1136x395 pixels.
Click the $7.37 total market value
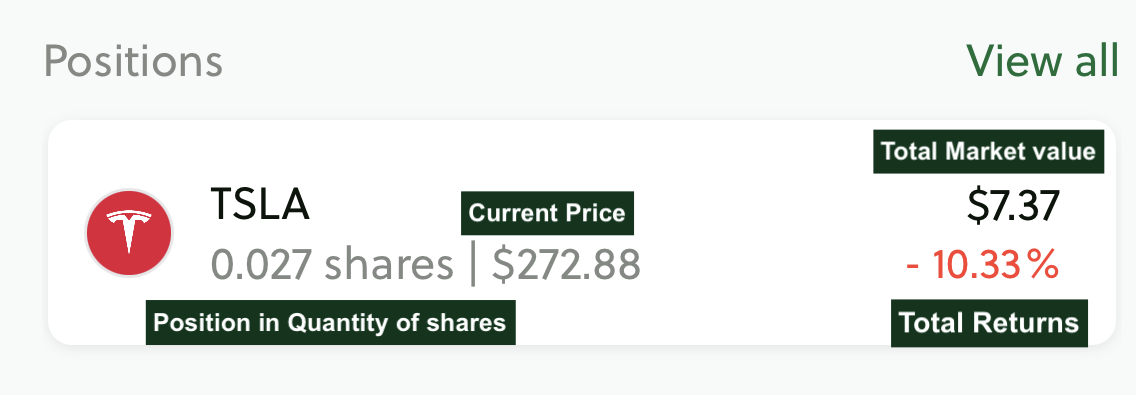pyautogui.click(x=1013, y=205)
